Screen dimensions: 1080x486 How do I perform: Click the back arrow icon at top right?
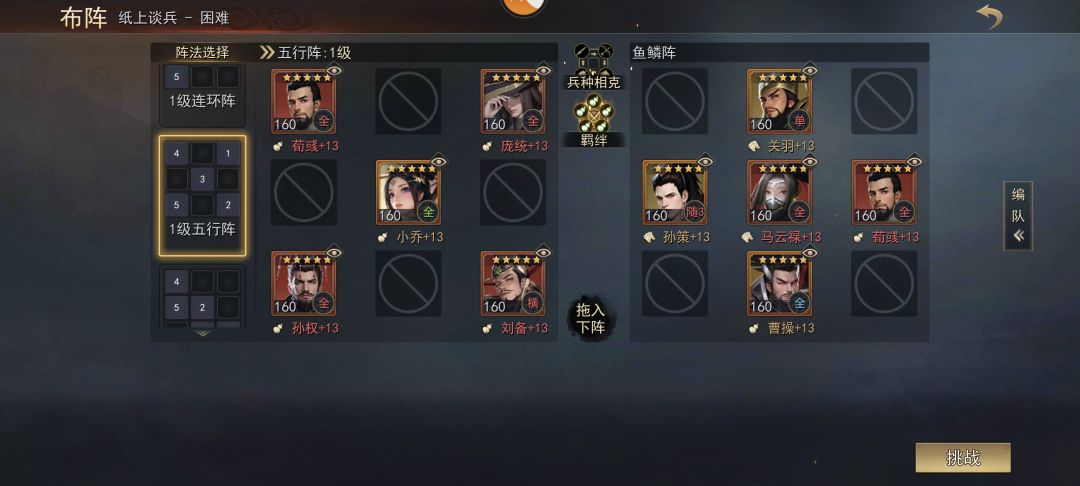[x=990, y=17]
